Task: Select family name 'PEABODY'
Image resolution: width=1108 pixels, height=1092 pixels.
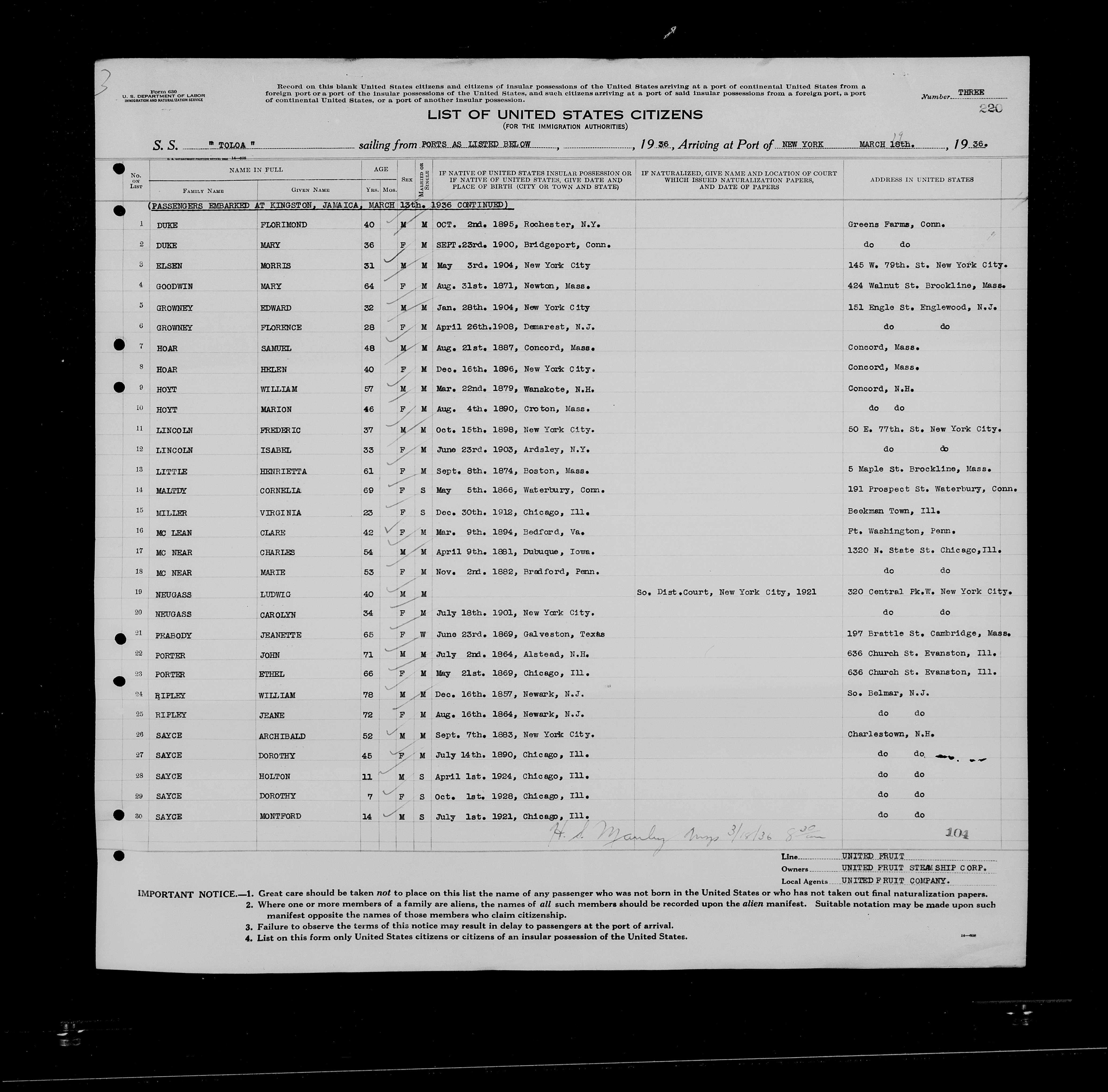Action: 174,635
